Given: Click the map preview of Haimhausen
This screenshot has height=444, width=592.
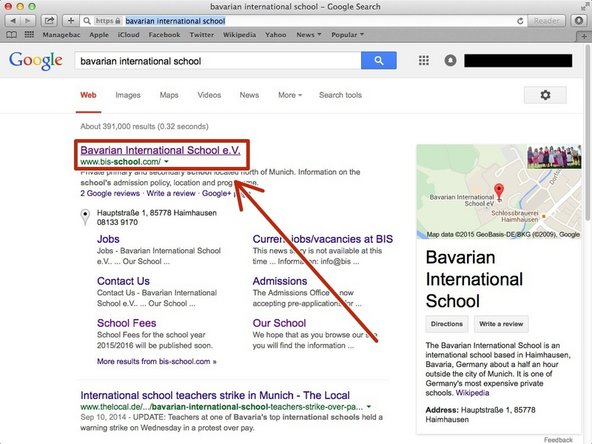Looking at the screenshot, I should (x=499, y=192).
